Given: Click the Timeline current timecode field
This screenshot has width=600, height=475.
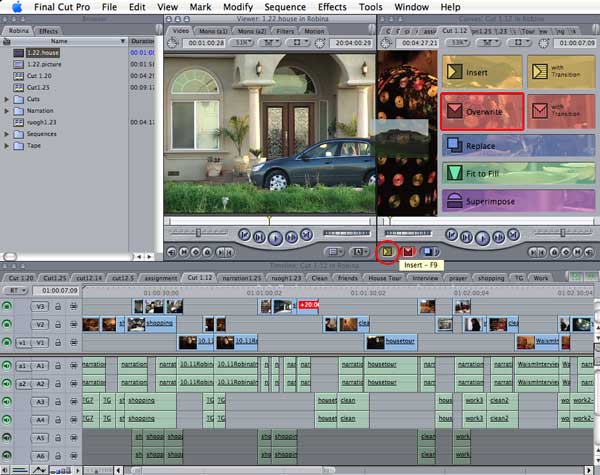Looking at the screenshot, I should [x=56, y=291].
